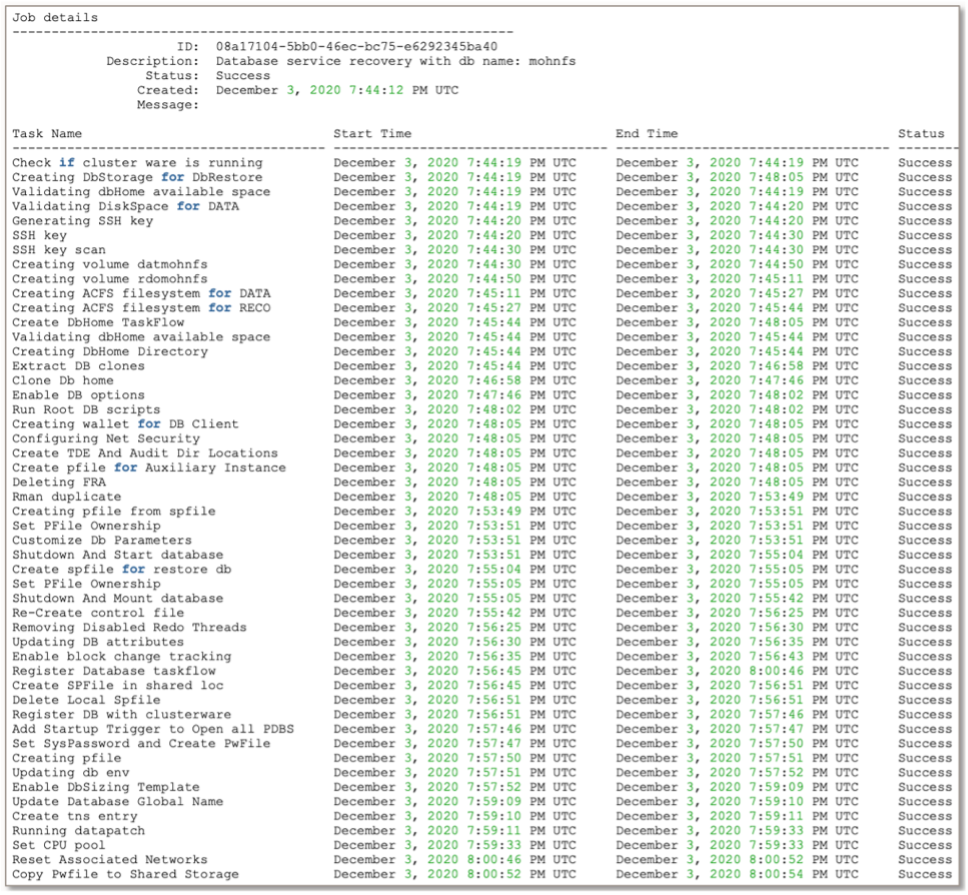Click the description text mentioning db name mohnfs
This screenshot has width=968, height=895.
point(395,61)
